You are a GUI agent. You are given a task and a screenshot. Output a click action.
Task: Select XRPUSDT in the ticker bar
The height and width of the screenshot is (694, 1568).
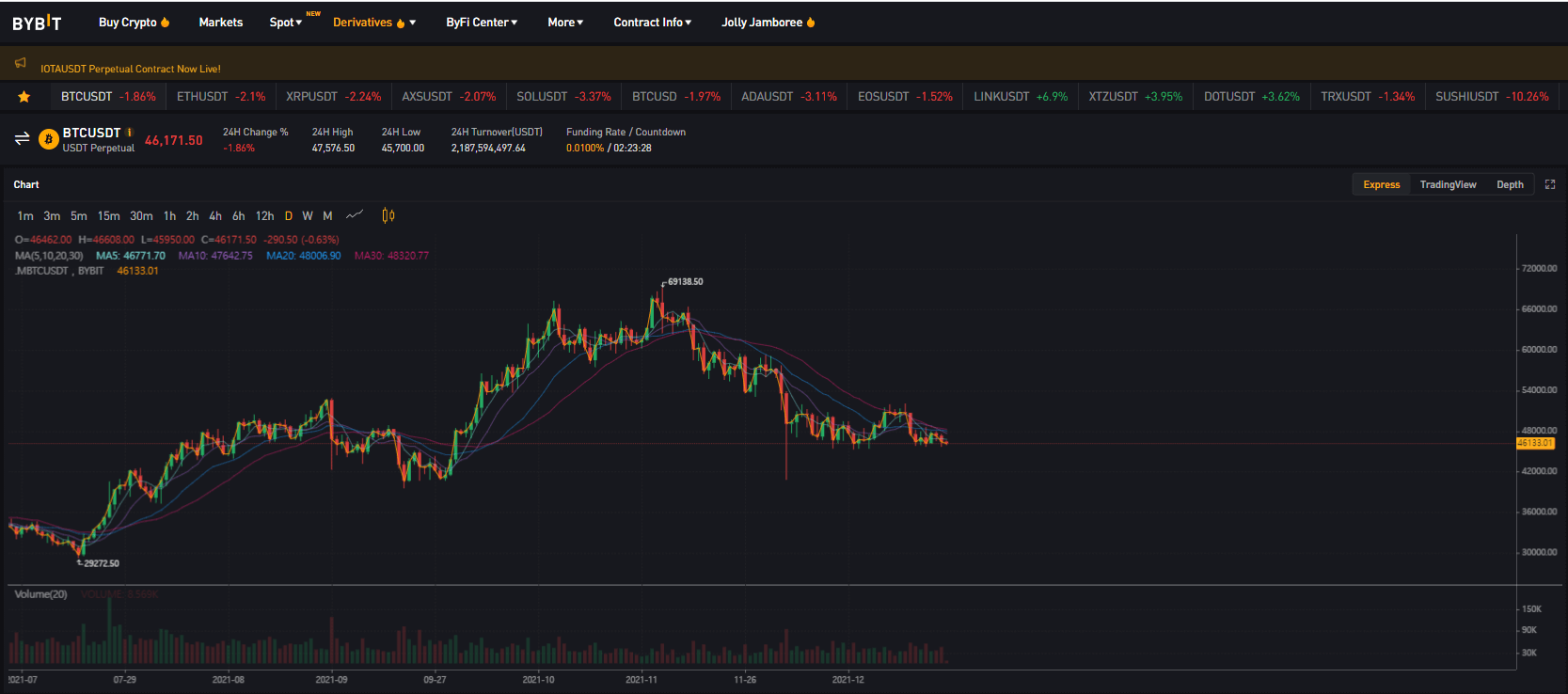[x=334, y=97]
